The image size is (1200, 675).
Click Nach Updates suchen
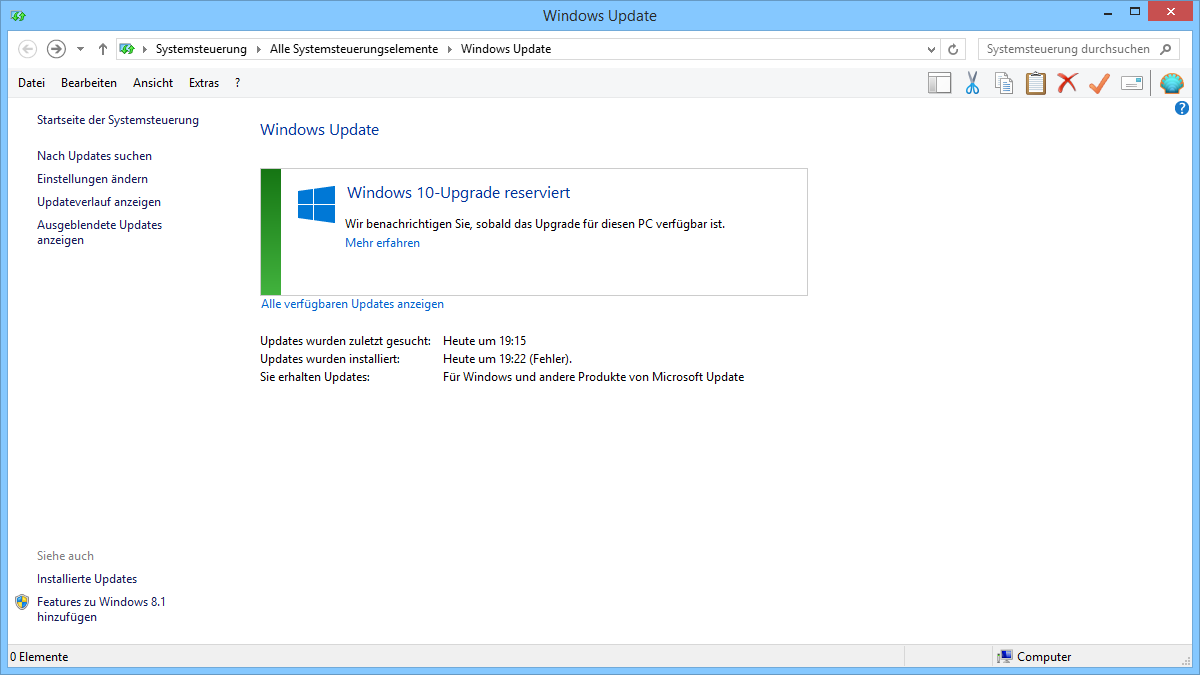(95, 156)
